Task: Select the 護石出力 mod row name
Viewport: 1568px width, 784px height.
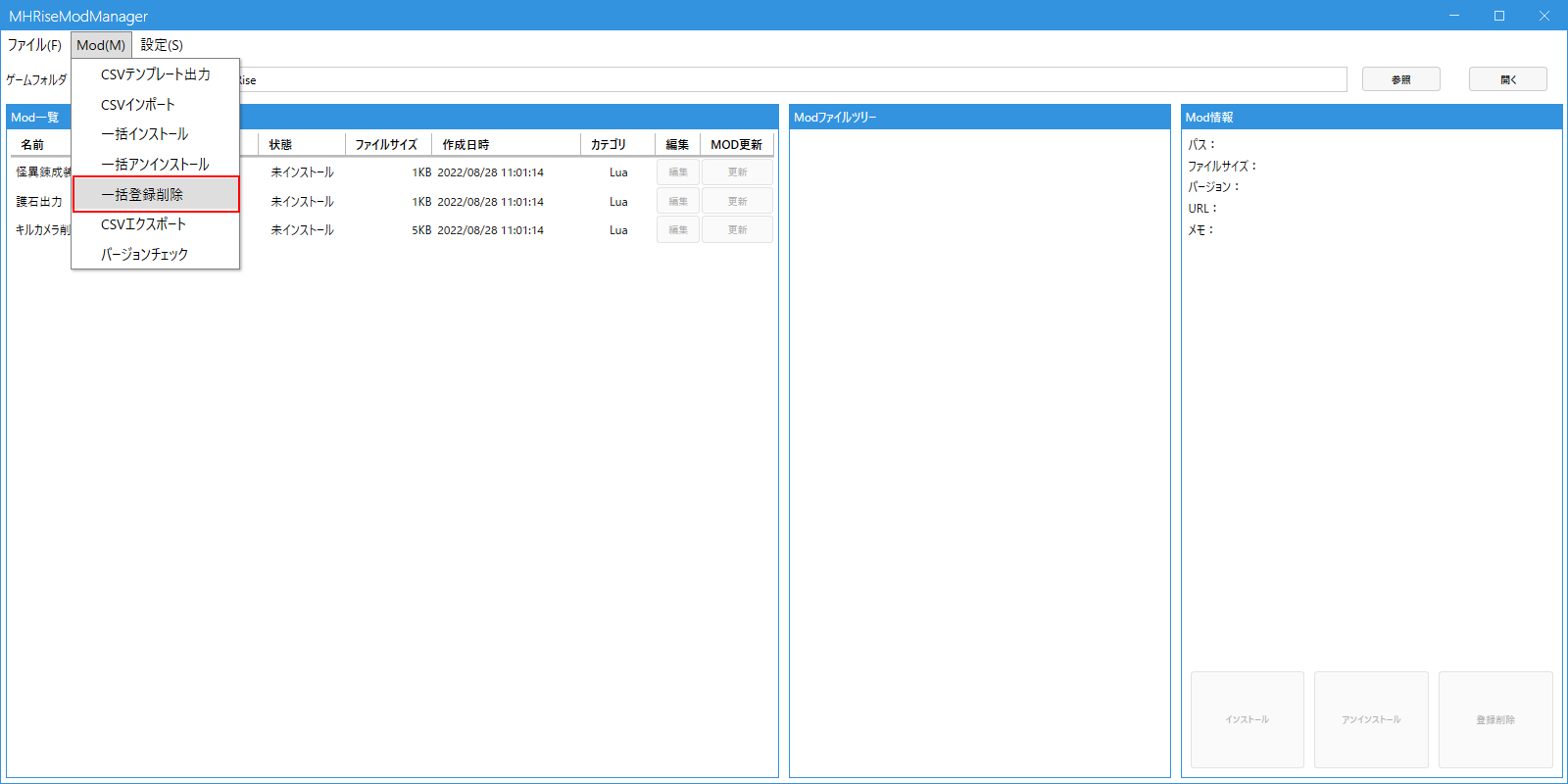Action: 39,202
